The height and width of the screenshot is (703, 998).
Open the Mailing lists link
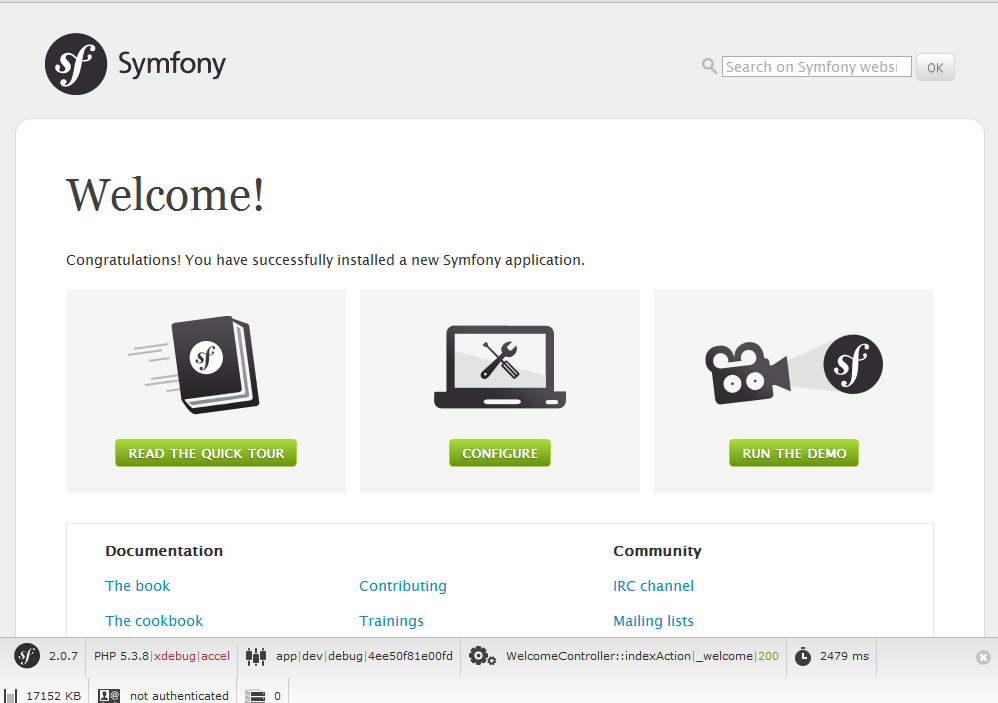(x=653, y=621)
